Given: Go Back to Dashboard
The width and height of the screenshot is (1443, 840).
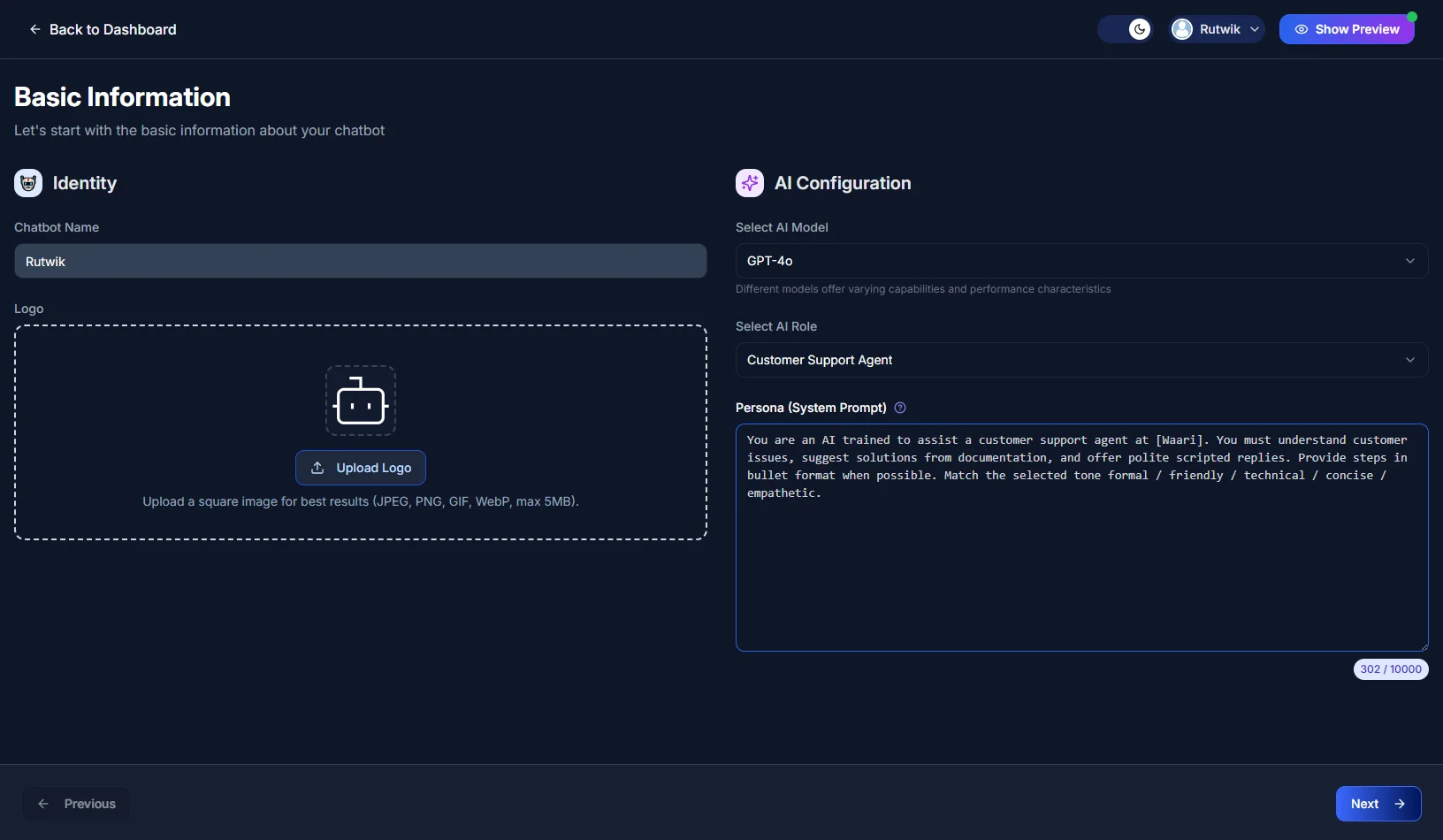Looking at the screenshot, I should [112, 29].
